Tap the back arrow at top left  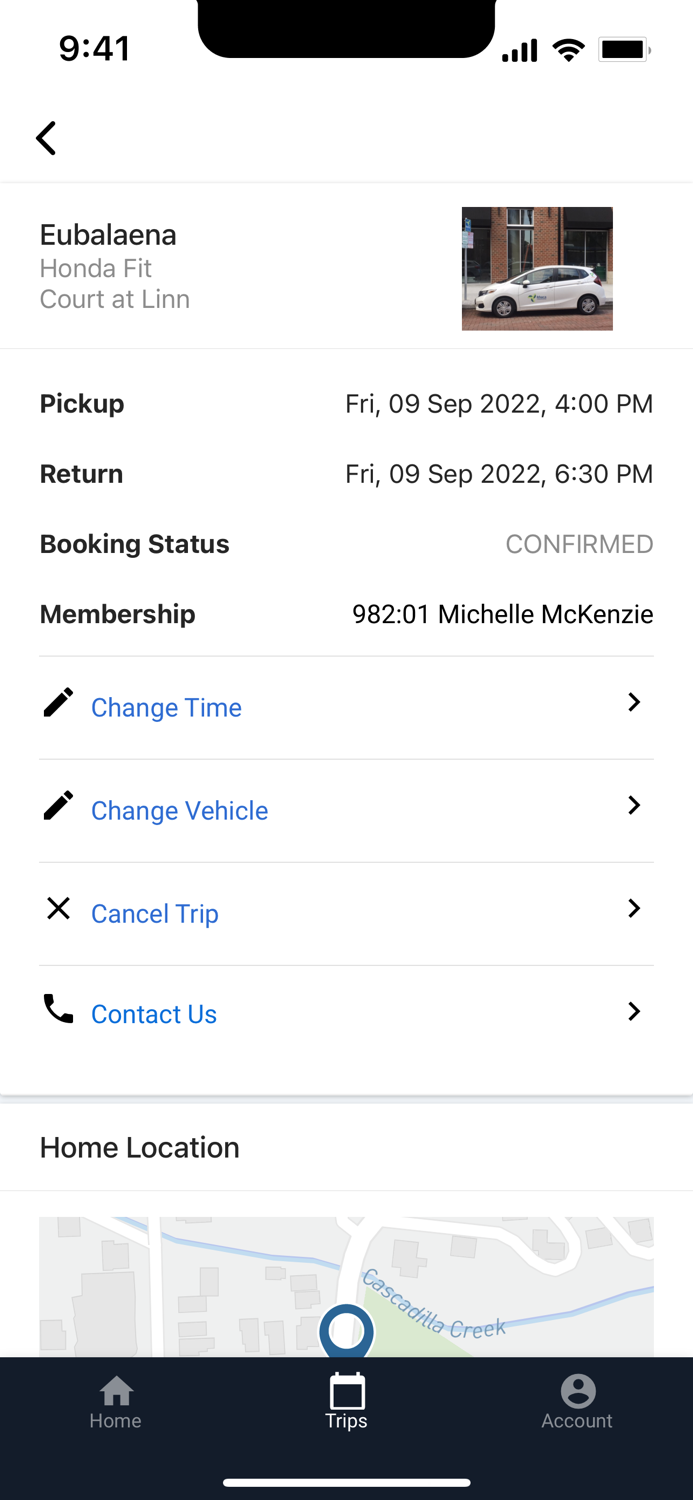[x=46, y=138]
